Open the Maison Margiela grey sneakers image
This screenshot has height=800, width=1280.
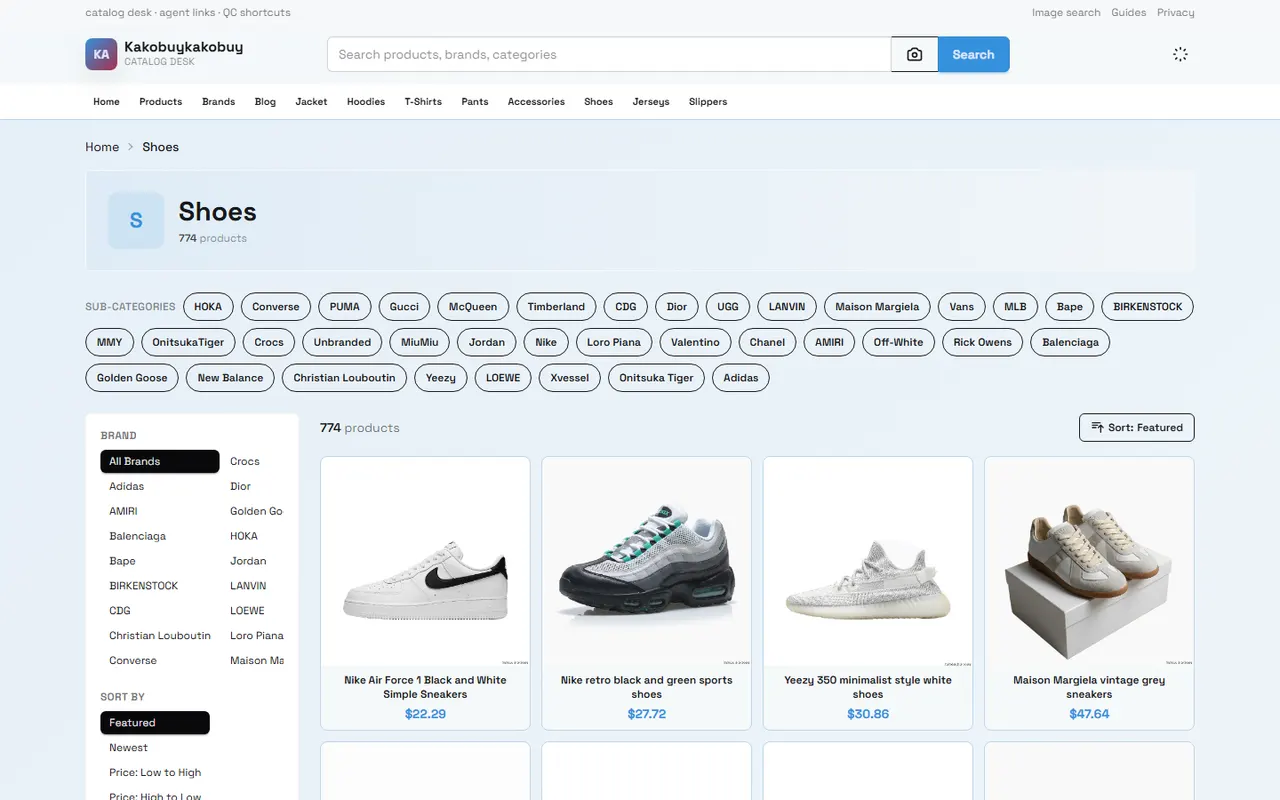pos(1089,562)
